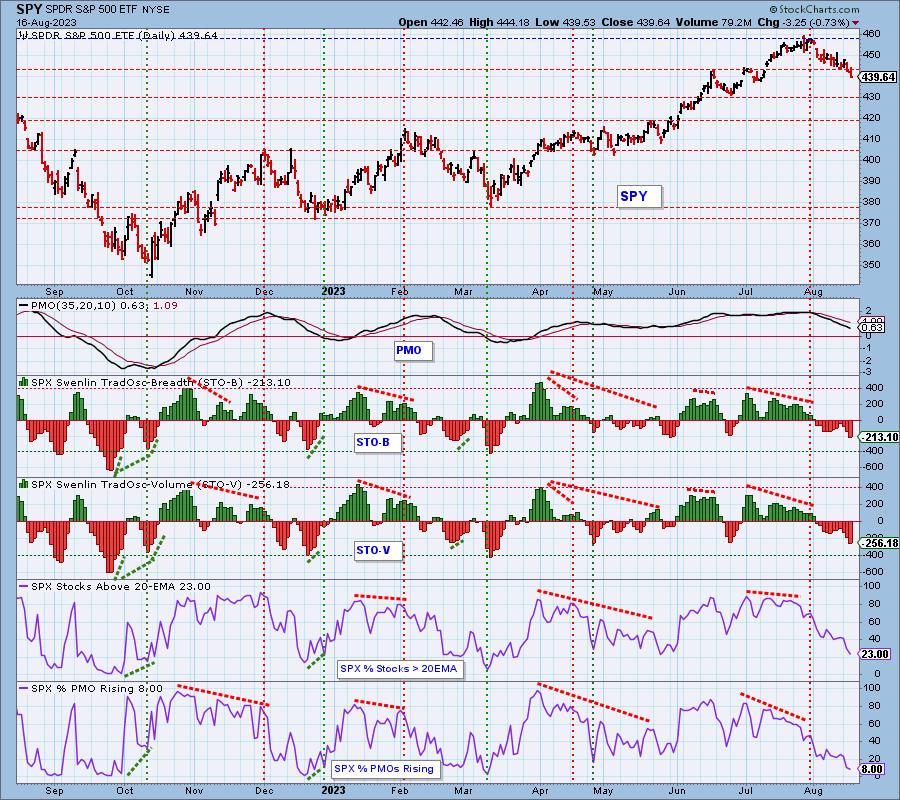Click the STO-V label box

point(378,550)
